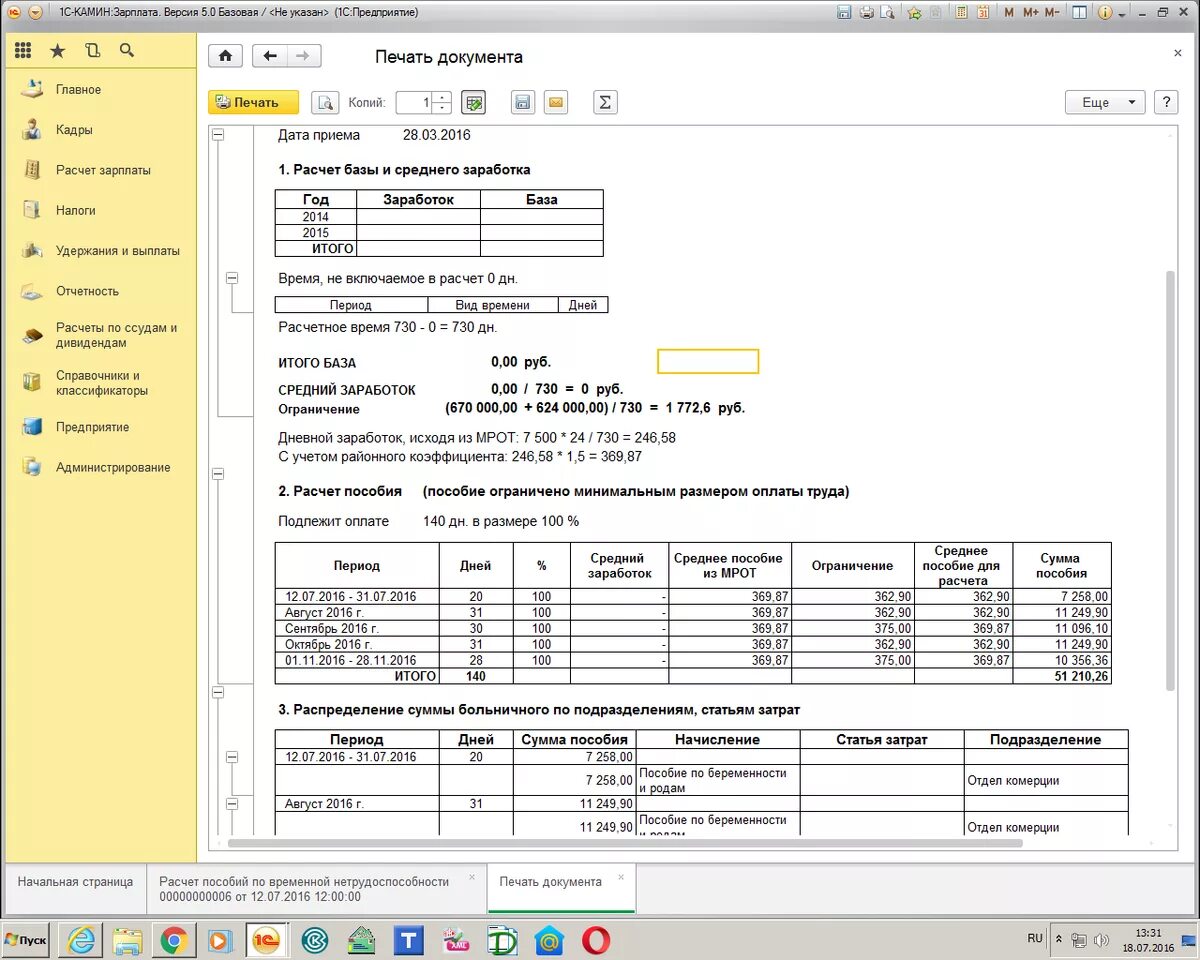Click the question mark help button
The image size is (1200, 960).
tap(1165, 102)
